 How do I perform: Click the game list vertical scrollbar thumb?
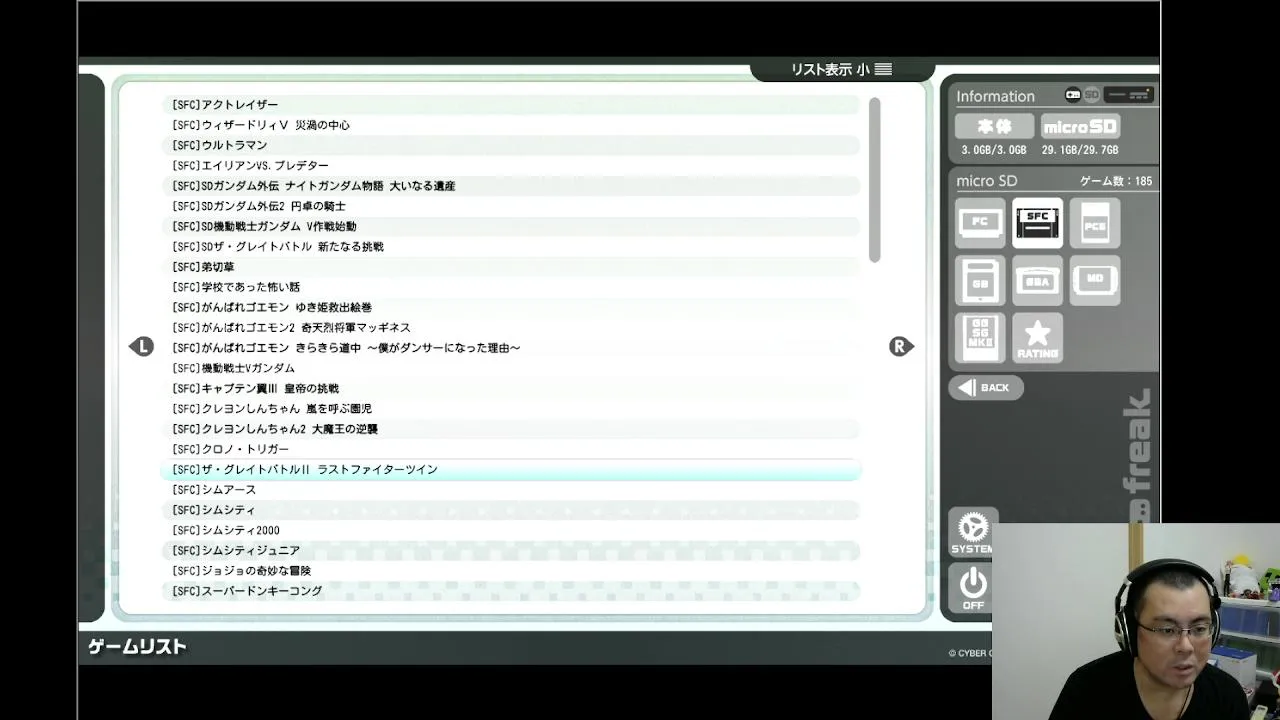[x=875, y=180]
